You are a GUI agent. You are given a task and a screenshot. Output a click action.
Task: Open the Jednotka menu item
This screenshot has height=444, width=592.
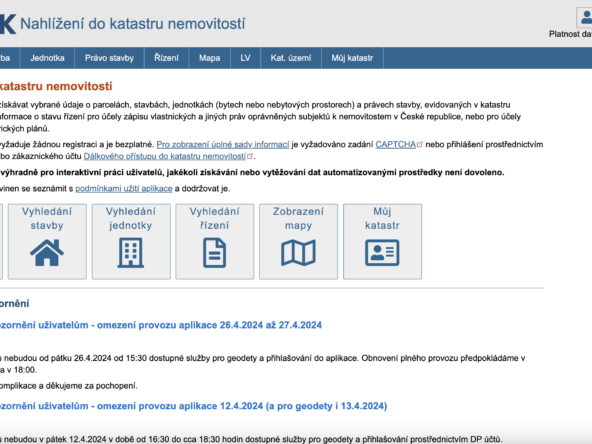(47, 58)
